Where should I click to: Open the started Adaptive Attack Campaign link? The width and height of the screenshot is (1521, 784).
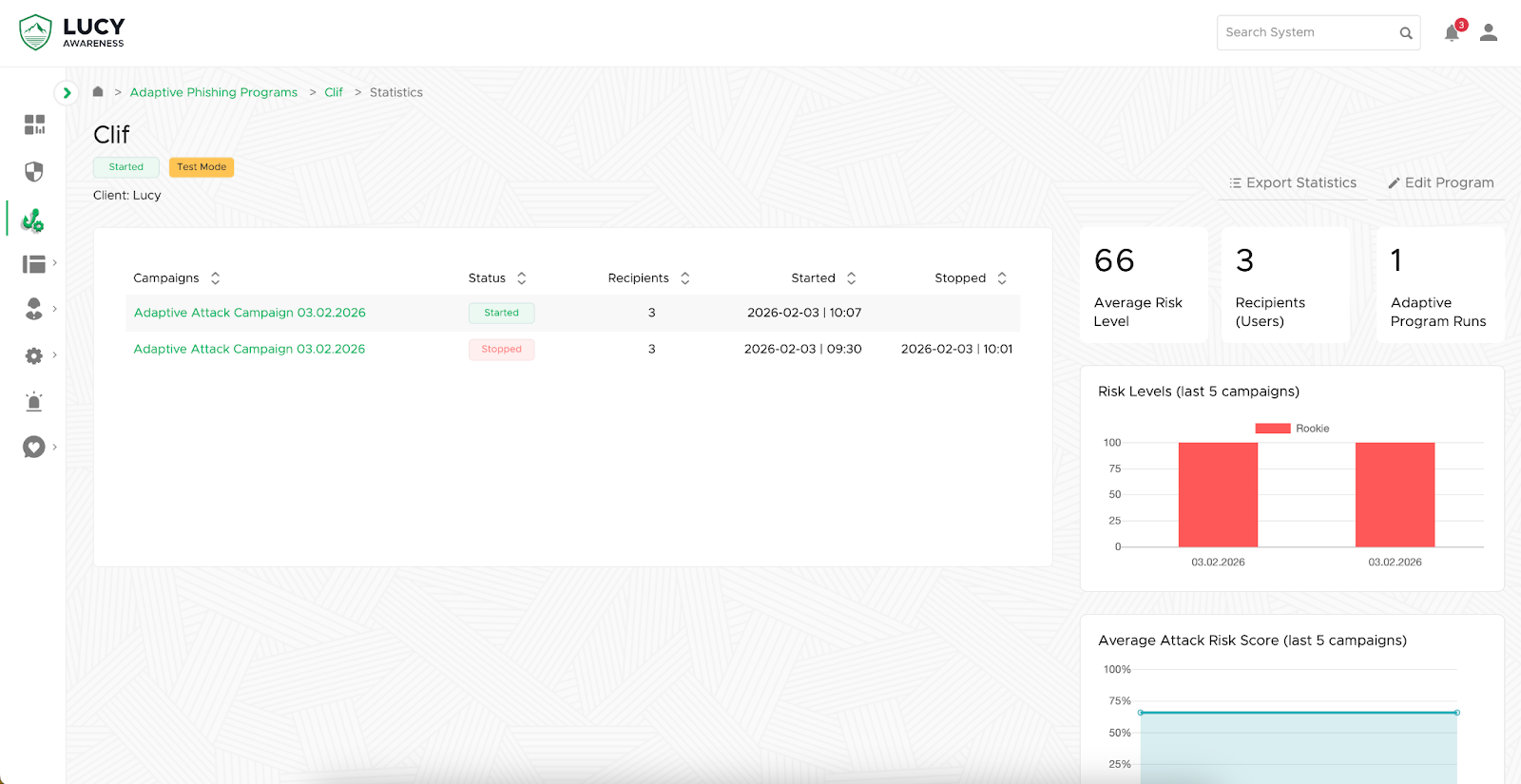click(250, 313)
